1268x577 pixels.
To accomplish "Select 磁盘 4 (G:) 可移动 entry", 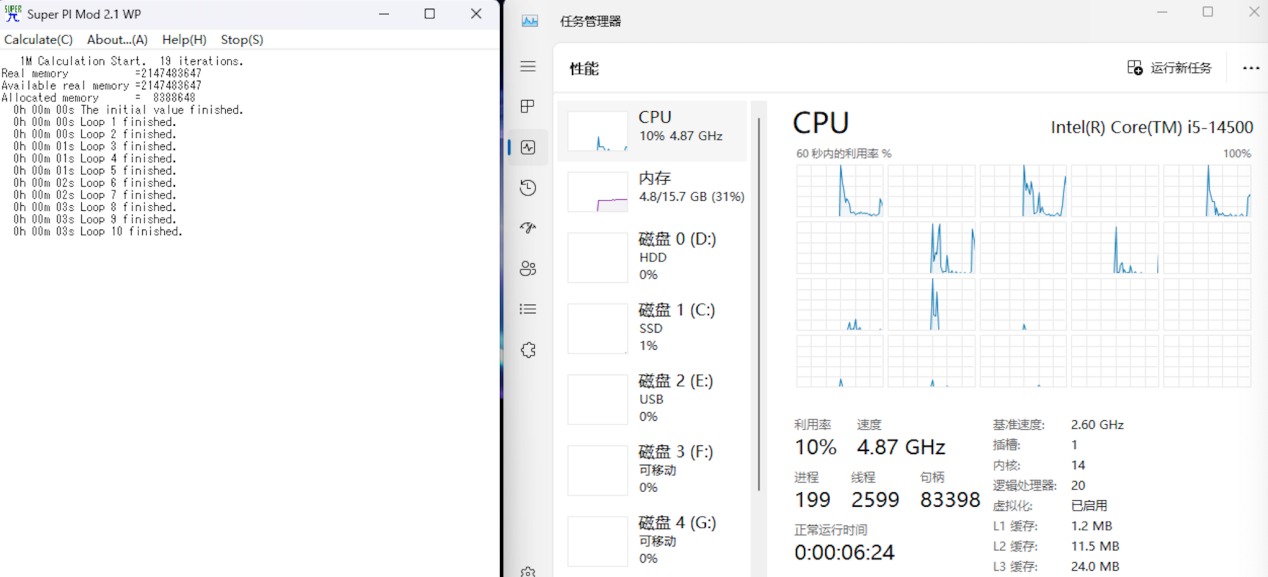I will 652,541.
